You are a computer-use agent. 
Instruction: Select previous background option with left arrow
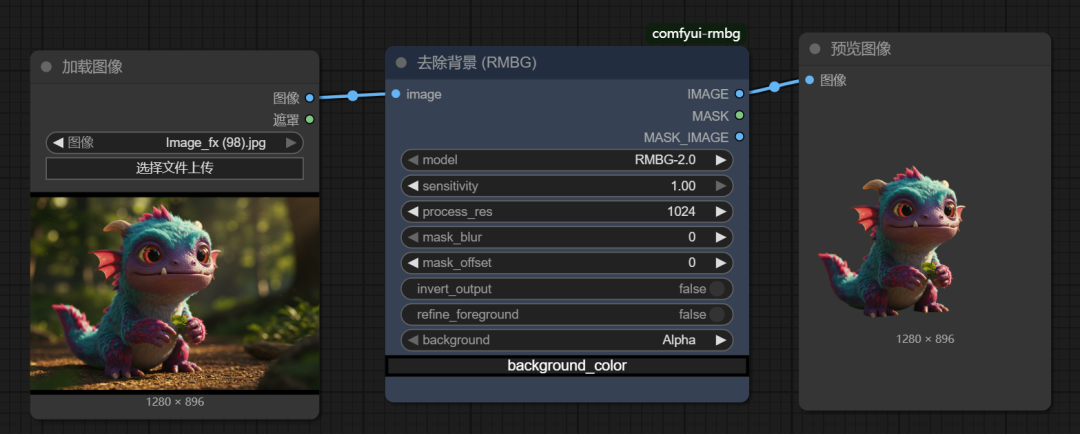pos(413,340)
